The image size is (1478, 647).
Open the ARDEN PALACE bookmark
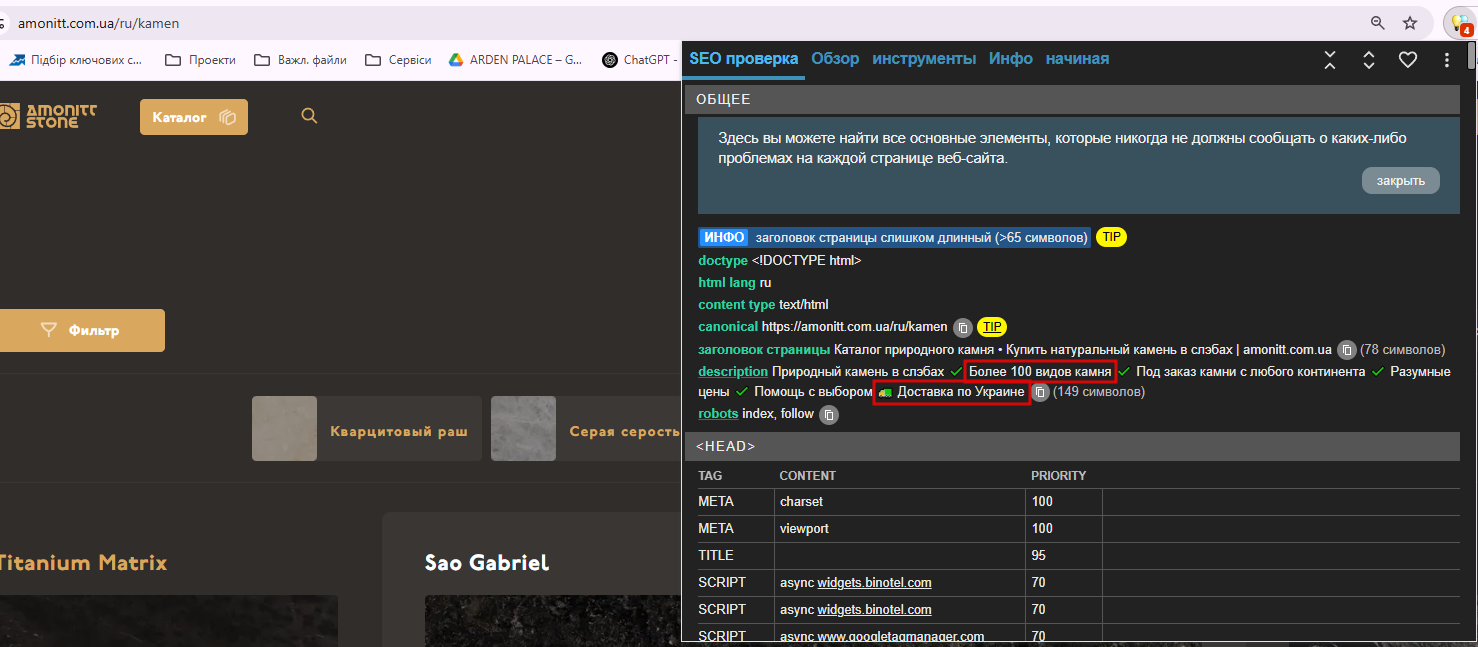coord(516,60)
